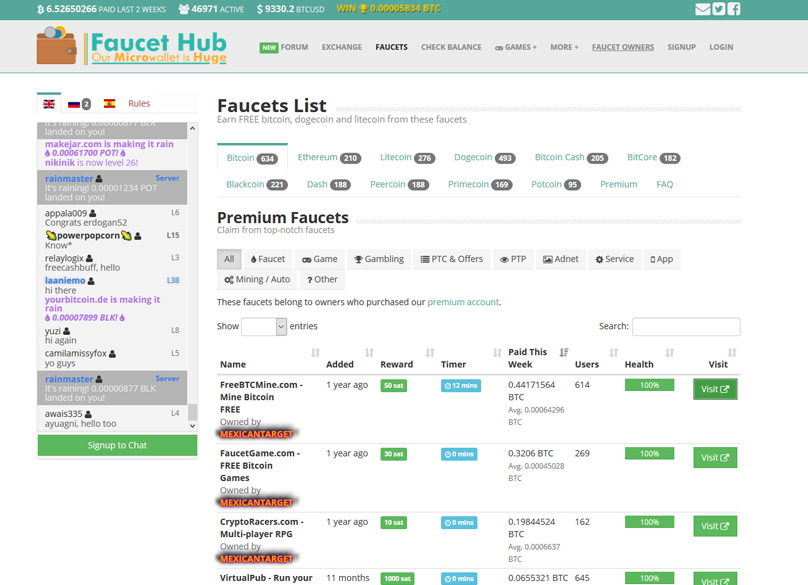Filter premium faucets by App
Image resolution: width=808 pixels, height=585 pixels.
pyautogui.click(x=662, y=259)
